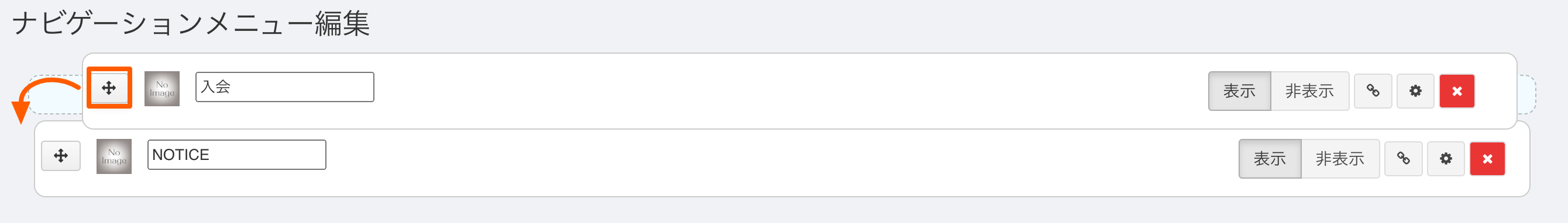Click the No Image thumbnail of NOTICE row
1568x223 pixels.
pyautogui.click(x=114, y=156)
